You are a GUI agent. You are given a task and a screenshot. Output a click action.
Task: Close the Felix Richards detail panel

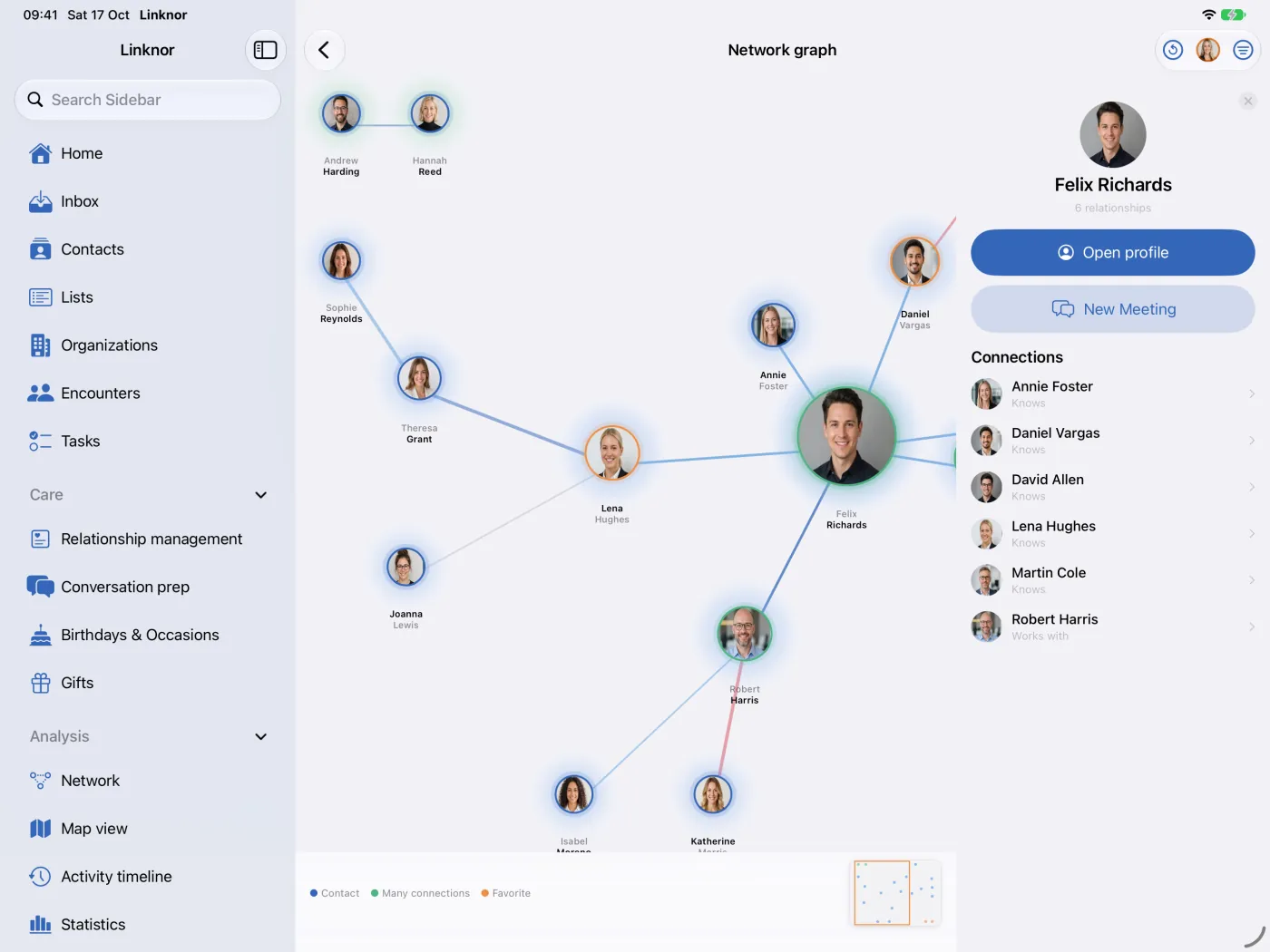[x=1248, y=101]
